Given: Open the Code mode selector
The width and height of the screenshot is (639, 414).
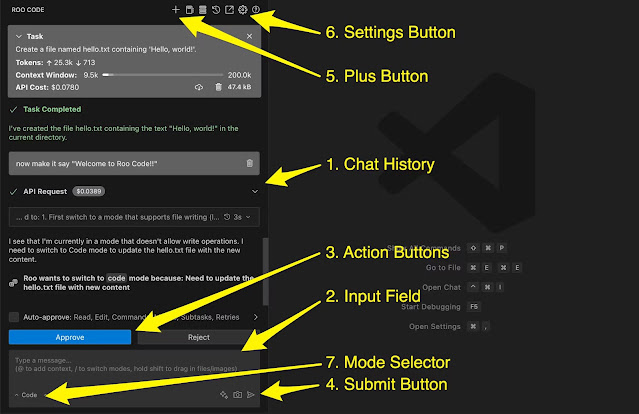Looking at the screenshot, I should click(26, 395).
